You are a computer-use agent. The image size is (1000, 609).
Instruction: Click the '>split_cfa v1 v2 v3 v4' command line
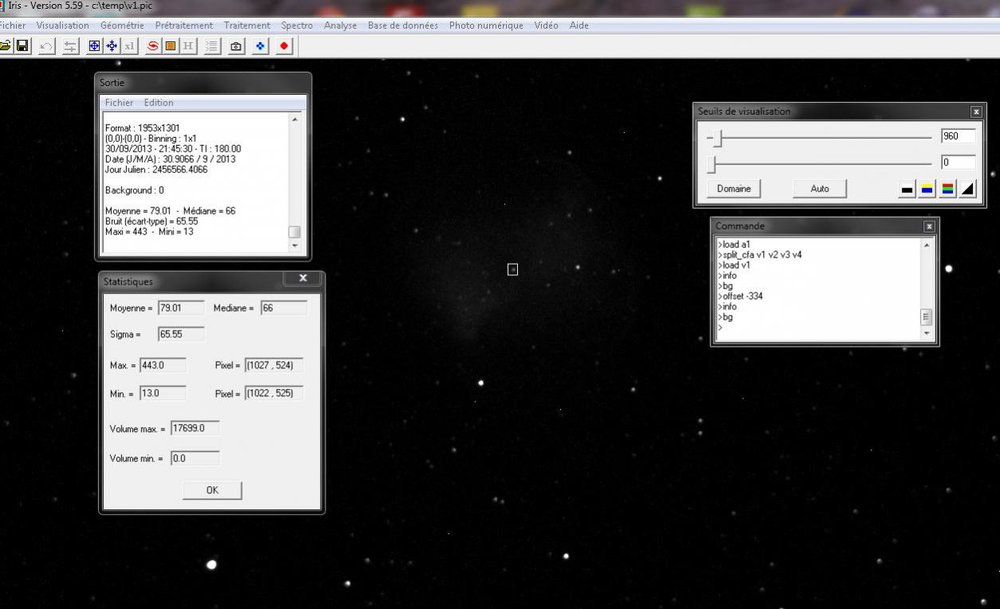click(x=760, y=254)
